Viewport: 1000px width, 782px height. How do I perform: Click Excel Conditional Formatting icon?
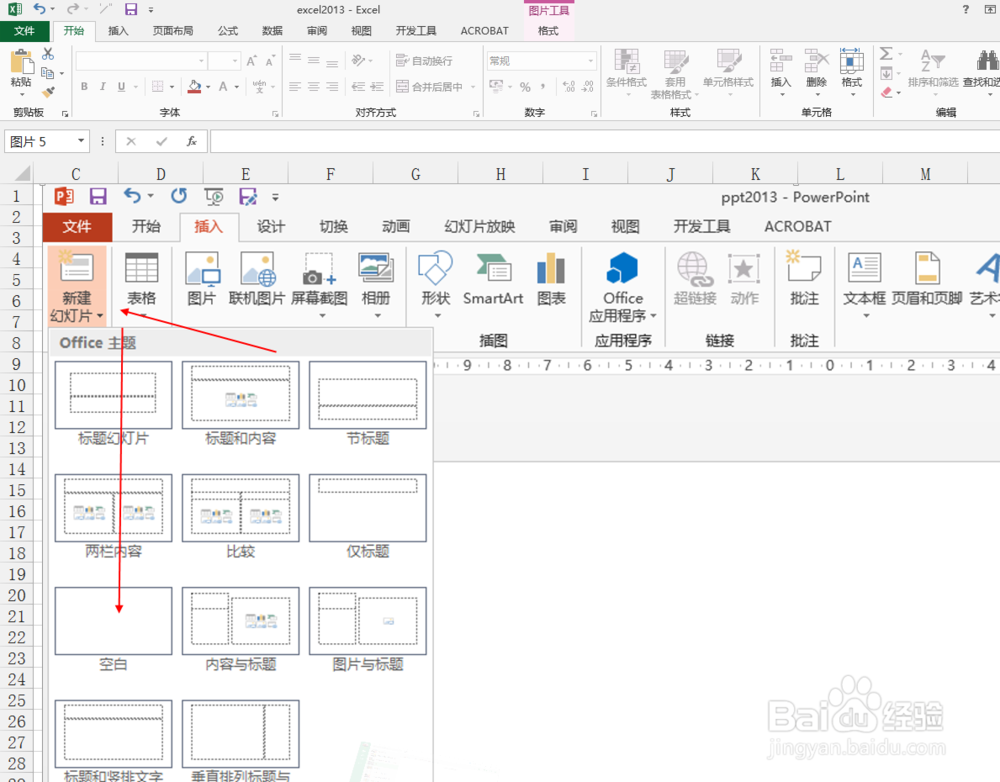626,61
